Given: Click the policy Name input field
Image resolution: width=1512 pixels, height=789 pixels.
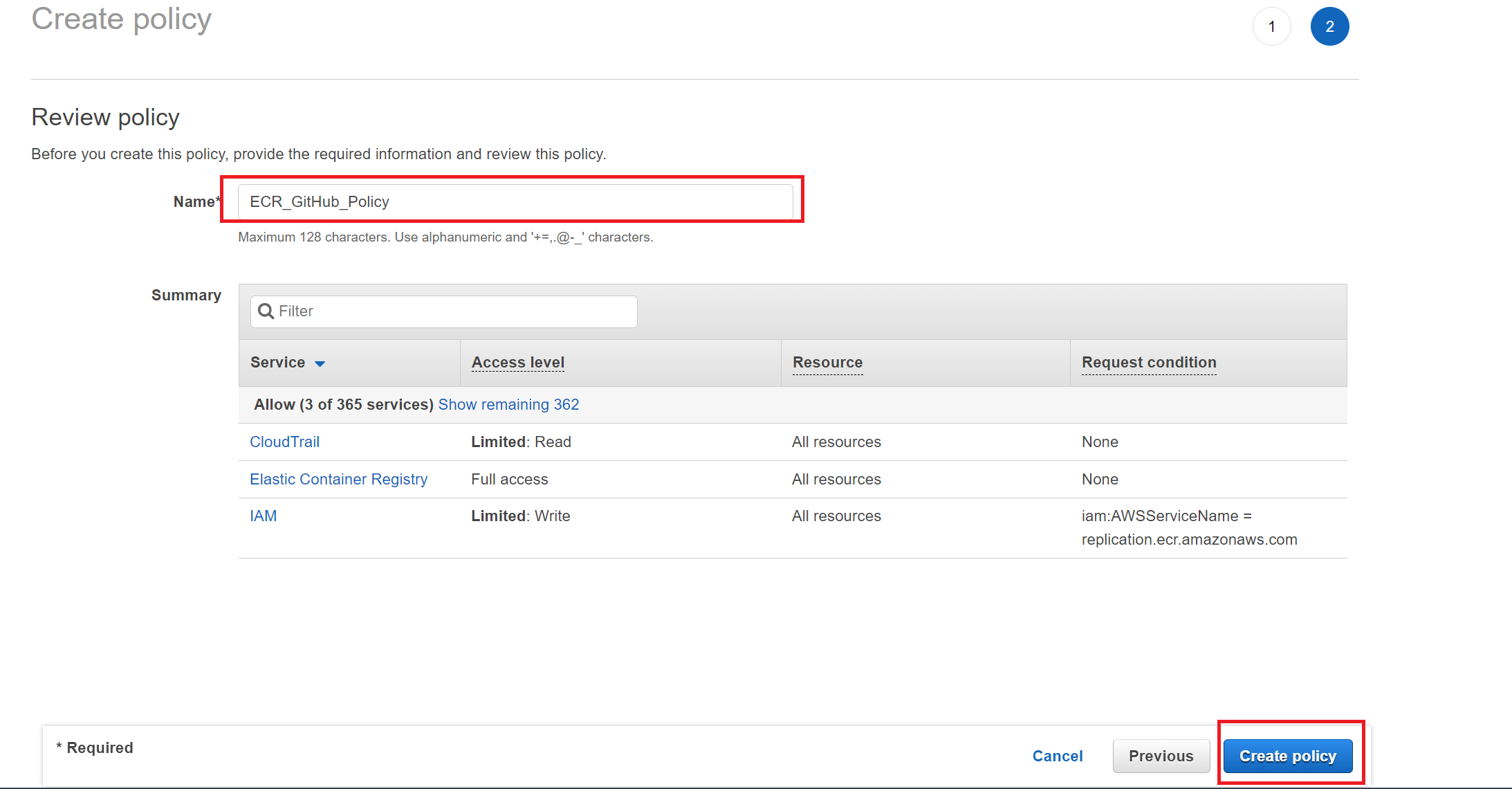Looking at the screenshot, I should 515,201.
